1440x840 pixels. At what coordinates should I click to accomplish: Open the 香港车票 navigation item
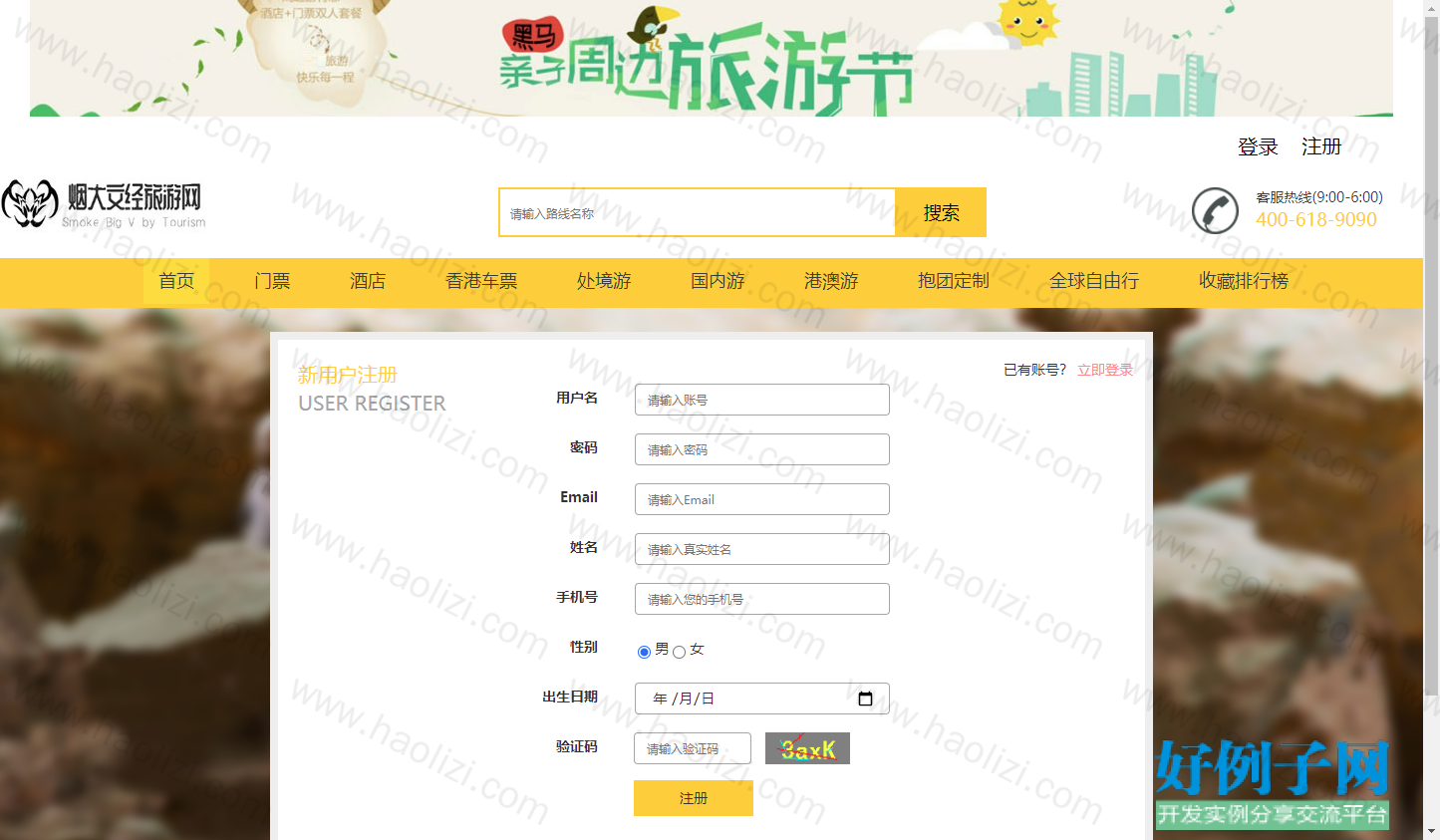481,281
